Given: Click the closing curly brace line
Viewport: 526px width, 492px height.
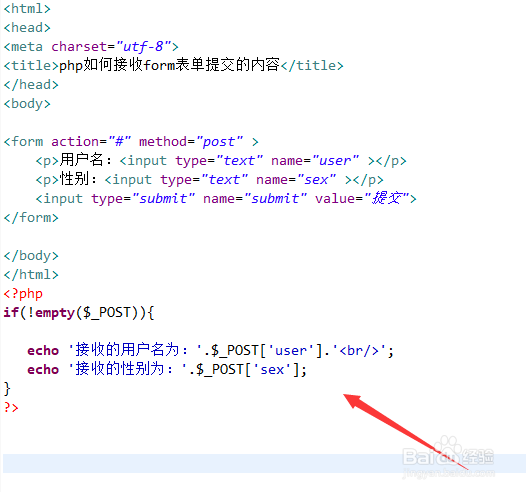Looking at the screenshot, I should tap(7, 389).
